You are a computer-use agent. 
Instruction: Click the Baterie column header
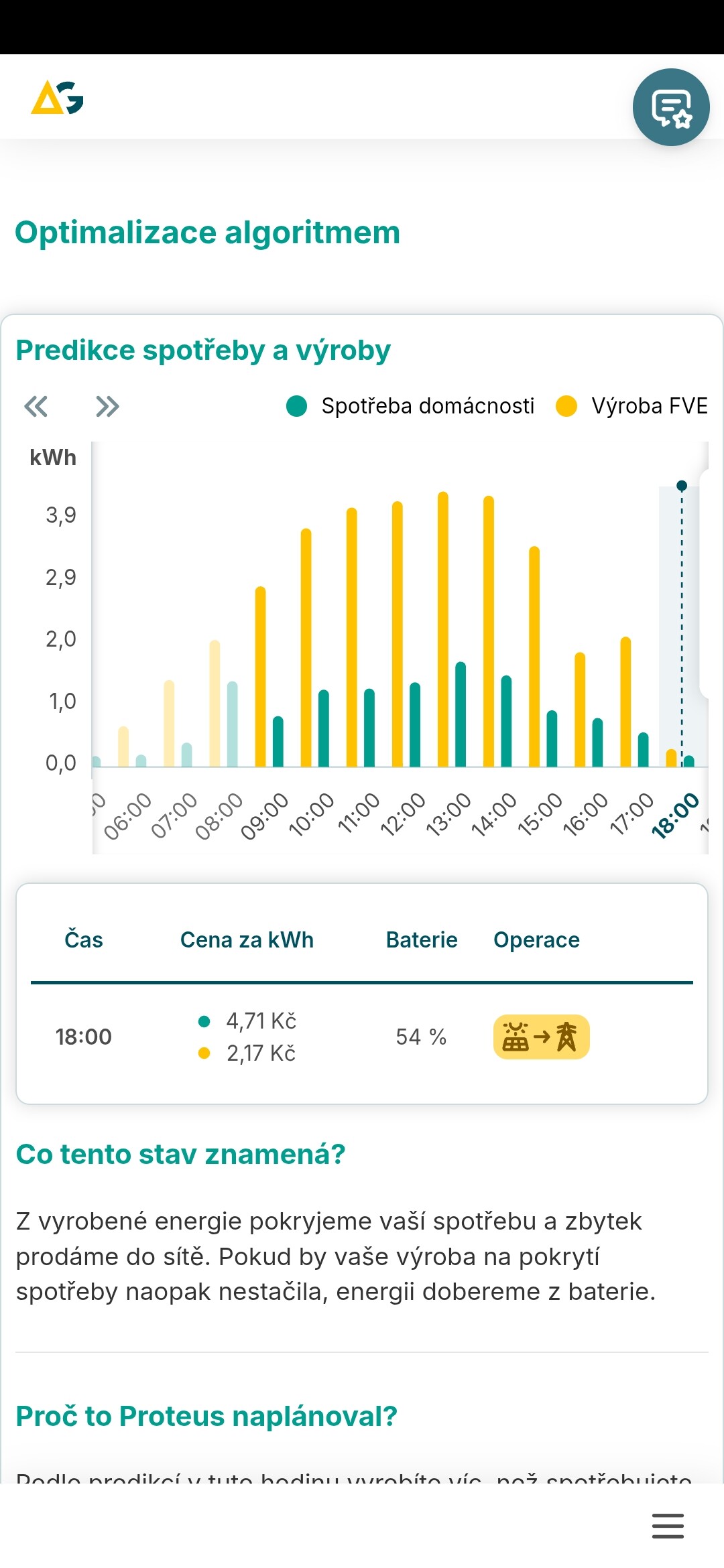422,939
